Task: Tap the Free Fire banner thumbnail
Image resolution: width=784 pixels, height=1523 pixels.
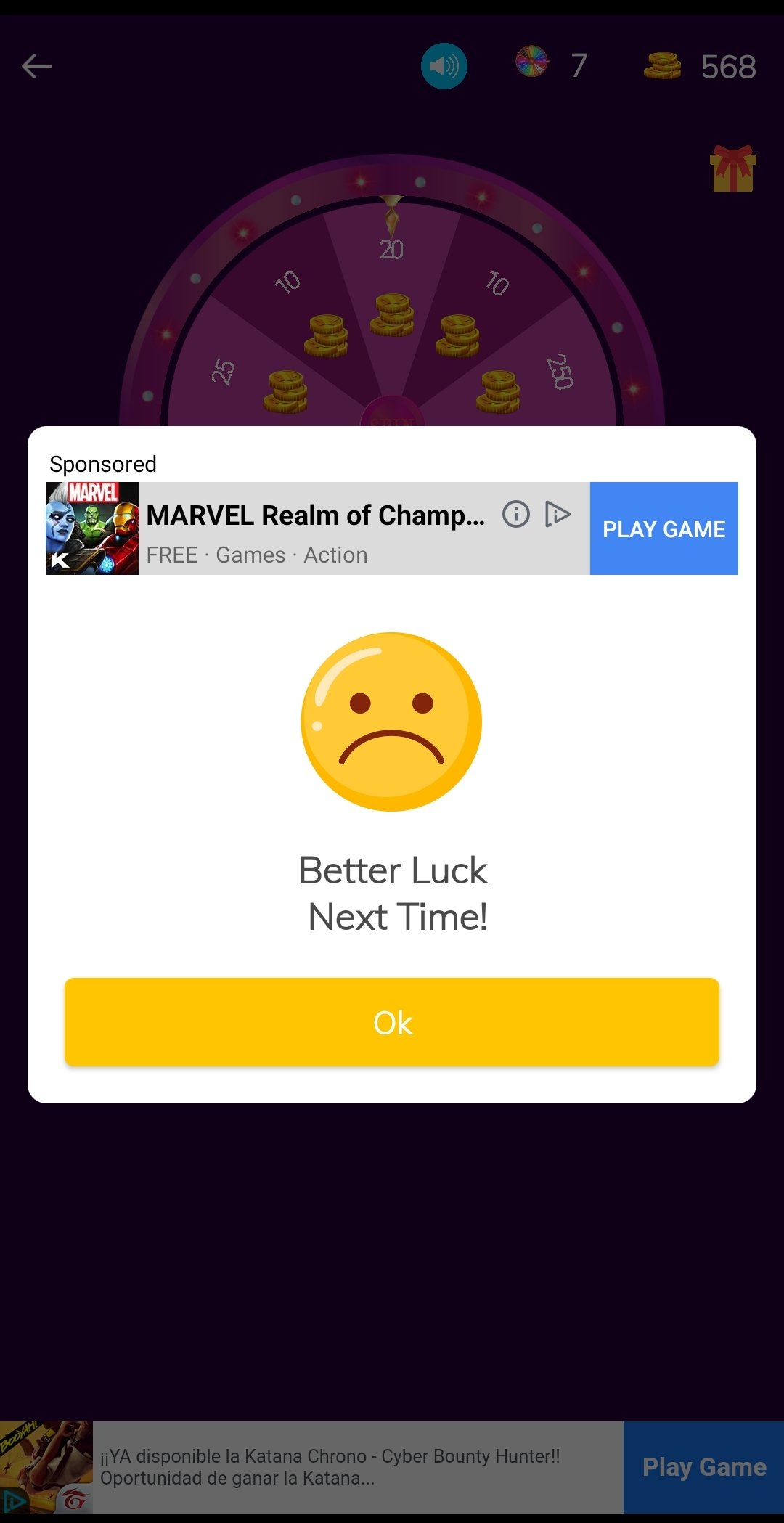Action: pyautogui.click(x=46, y=1467)
